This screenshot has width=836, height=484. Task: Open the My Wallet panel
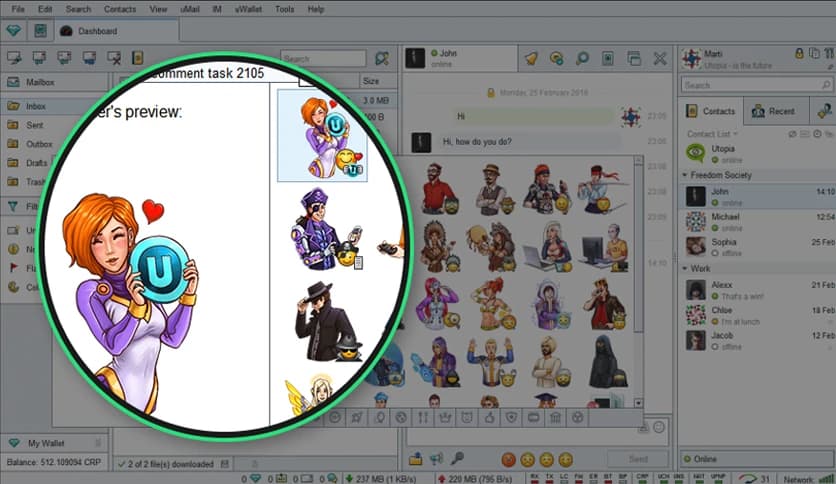[x=53, y=443]
